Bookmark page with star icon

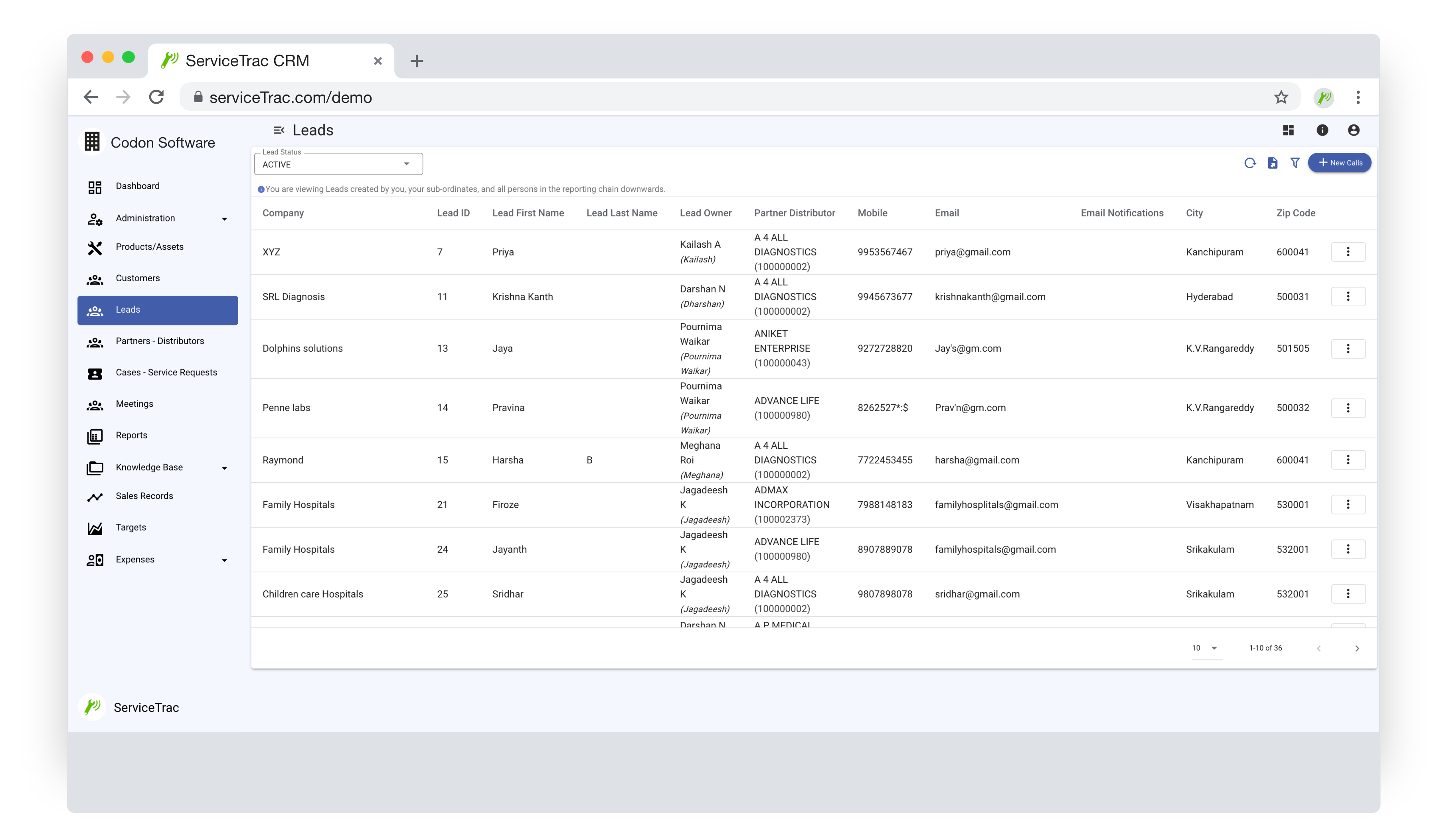[x=1281, y=98]
